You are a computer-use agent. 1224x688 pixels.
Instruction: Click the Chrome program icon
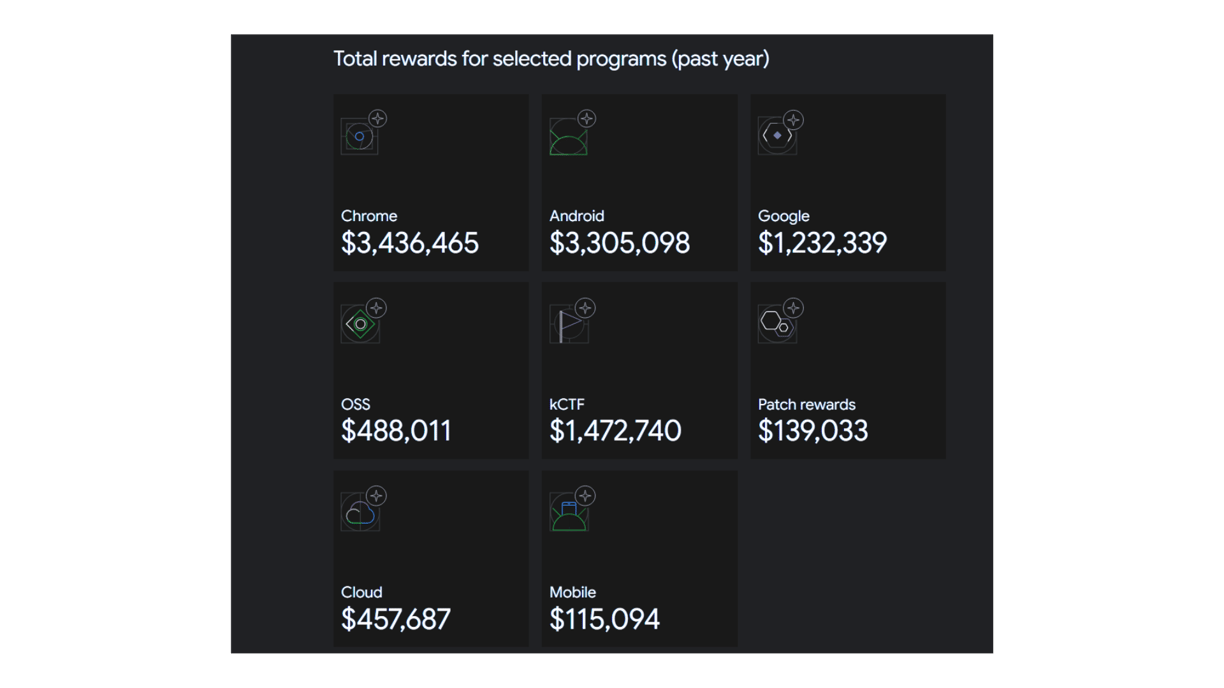coord(363,132)
